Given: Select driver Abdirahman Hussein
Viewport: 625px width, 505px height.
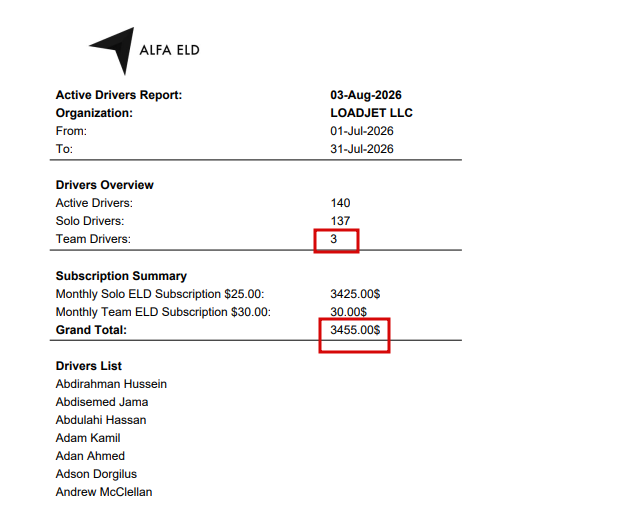Looking at the screenshot, I should [111, 384].
